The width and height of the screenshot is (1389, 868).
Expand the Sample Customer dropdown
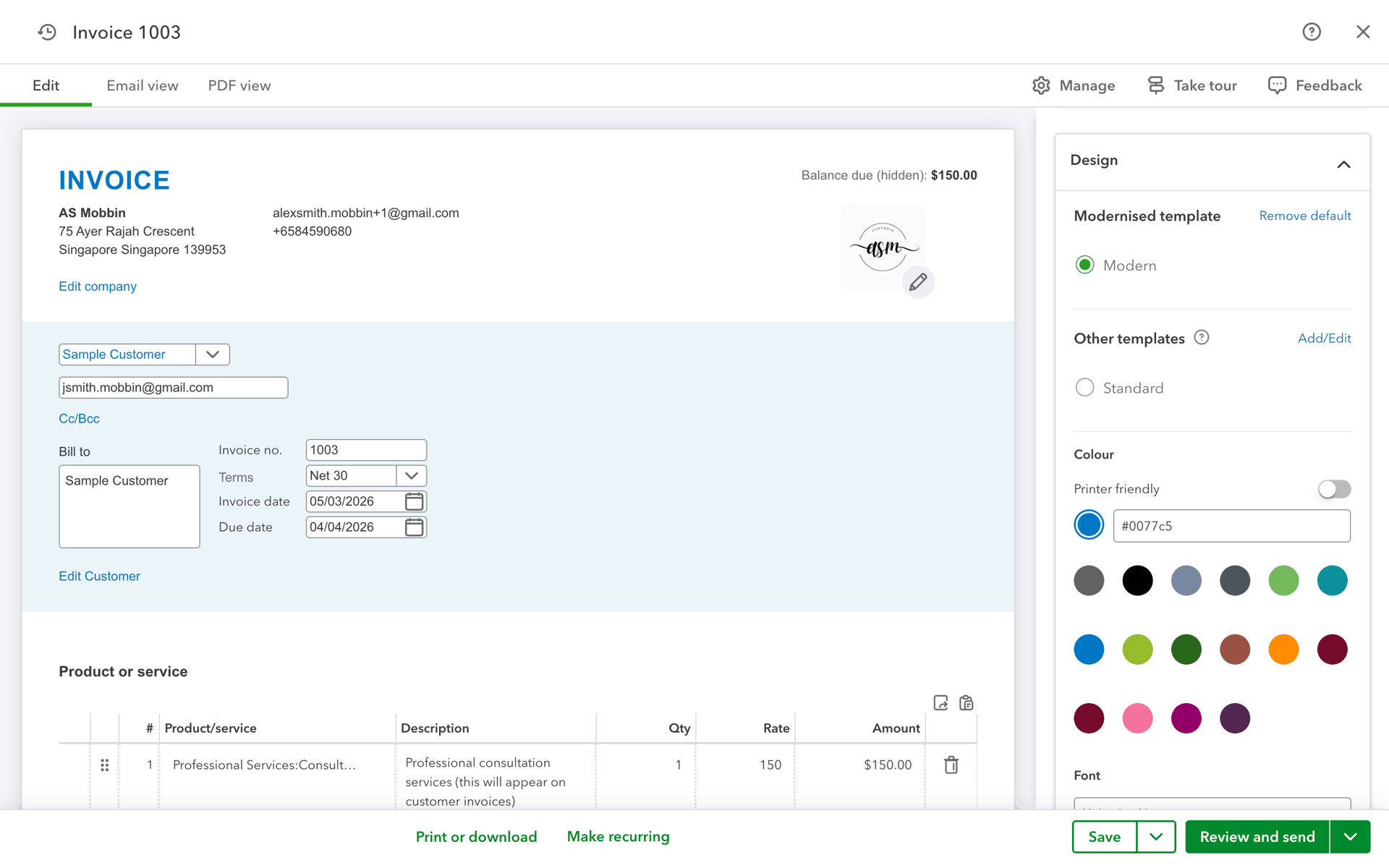coord(213,354)
